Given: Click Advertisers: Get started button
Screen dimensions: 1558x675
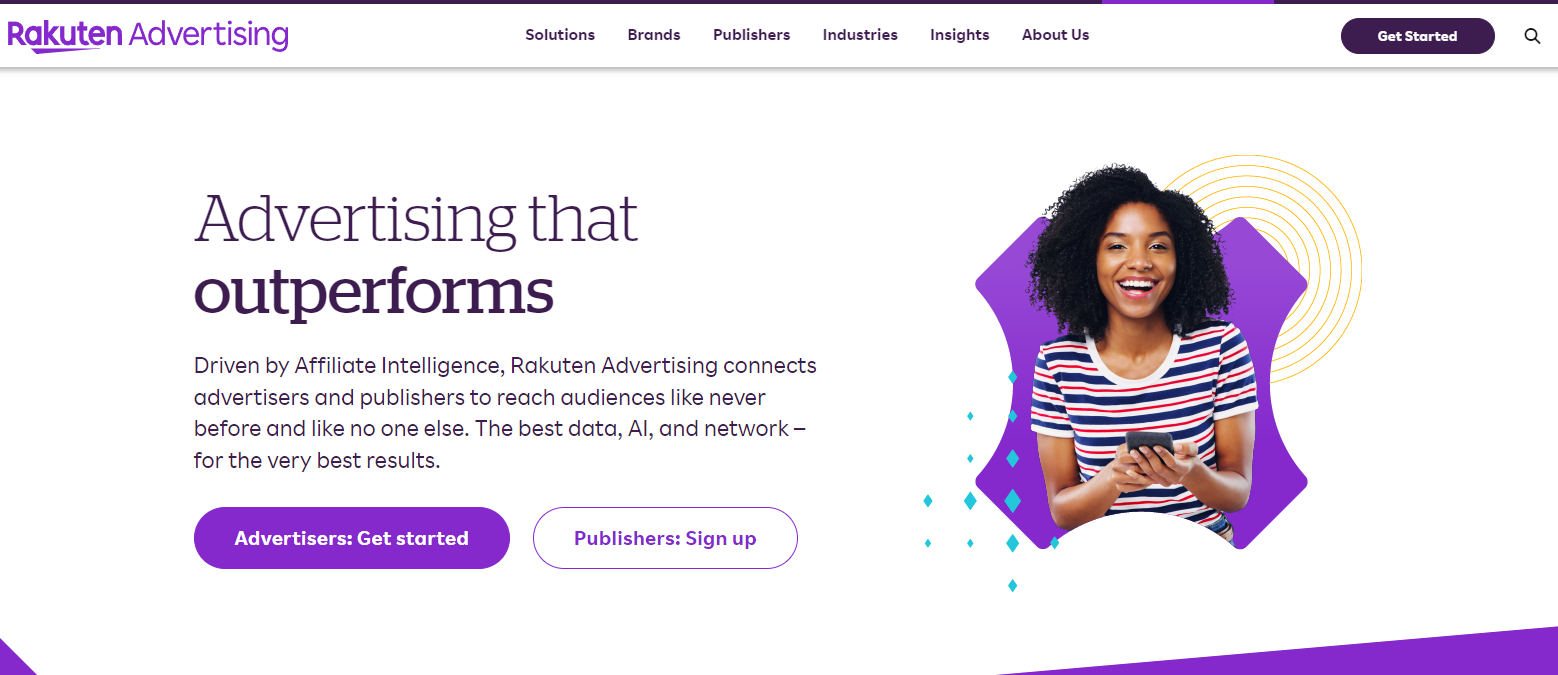Looking at the screenshot, I should point(352,538).
